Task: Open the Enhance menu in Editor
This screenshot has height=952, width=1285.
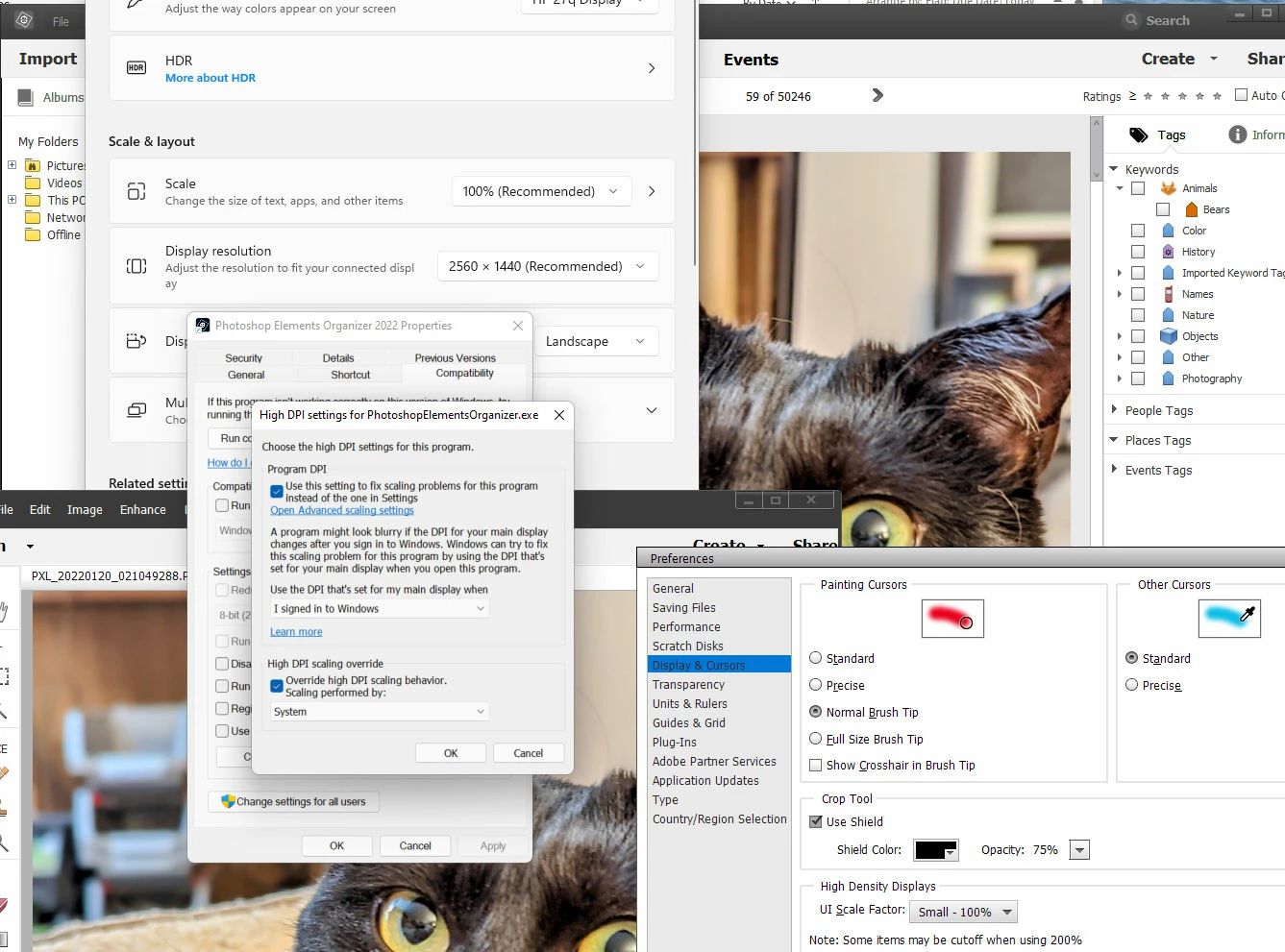Action: (x=143, y=510)
